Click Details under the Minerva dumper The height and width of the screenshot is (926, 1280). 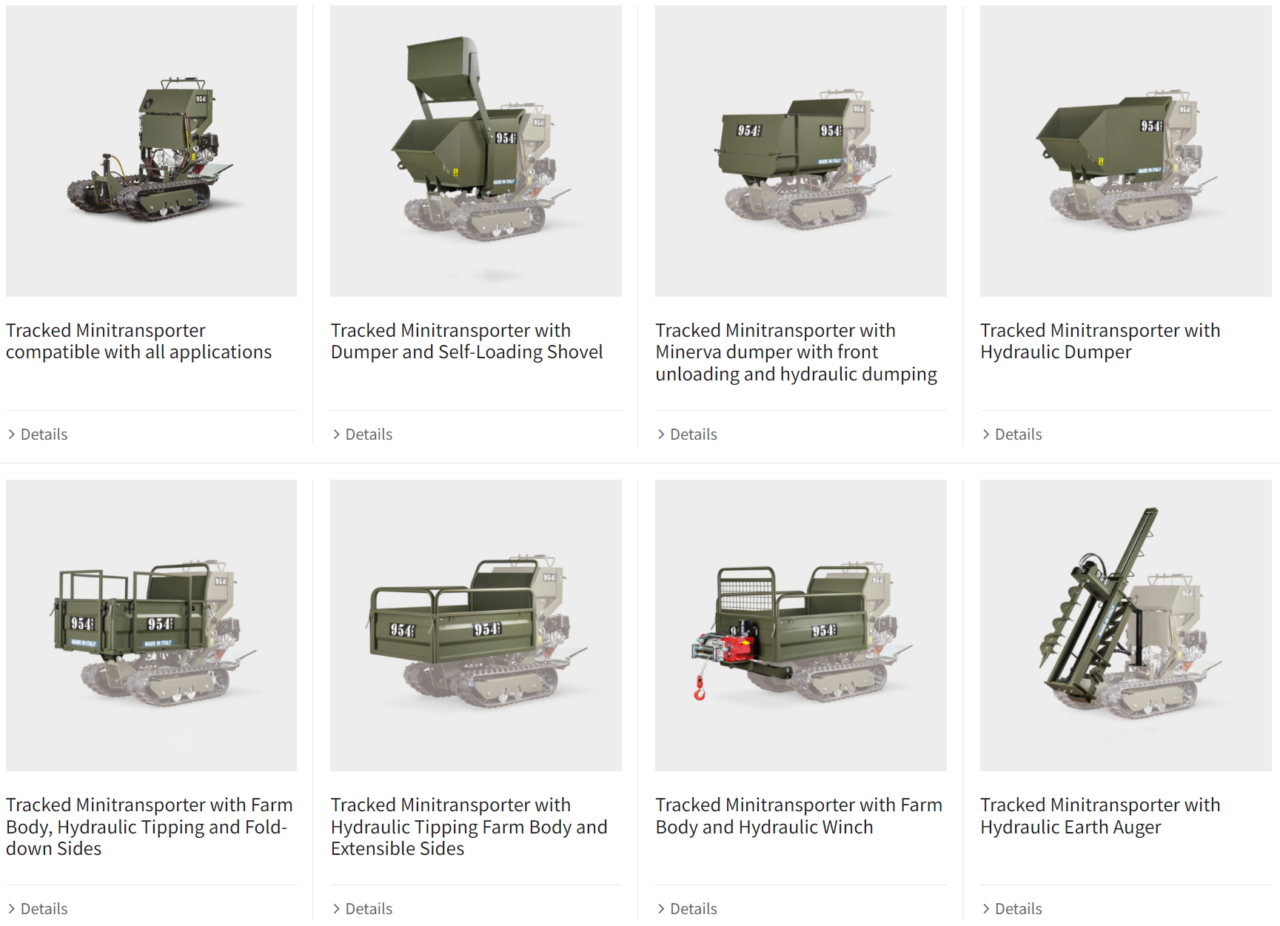(x=687, y=434)
